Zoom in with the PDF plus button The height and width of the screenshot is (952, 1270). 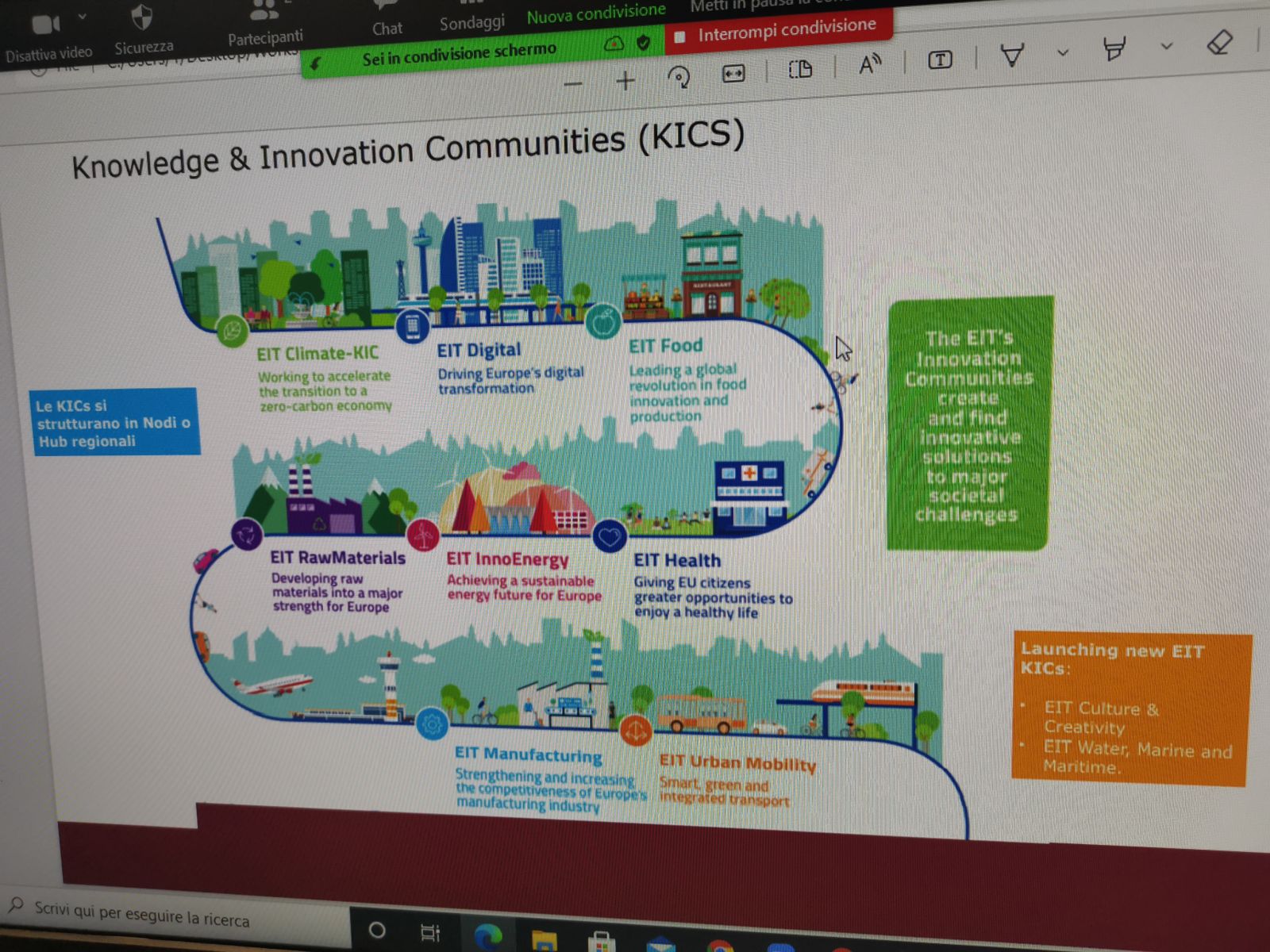pyautogui.click(x=625, y=80)
